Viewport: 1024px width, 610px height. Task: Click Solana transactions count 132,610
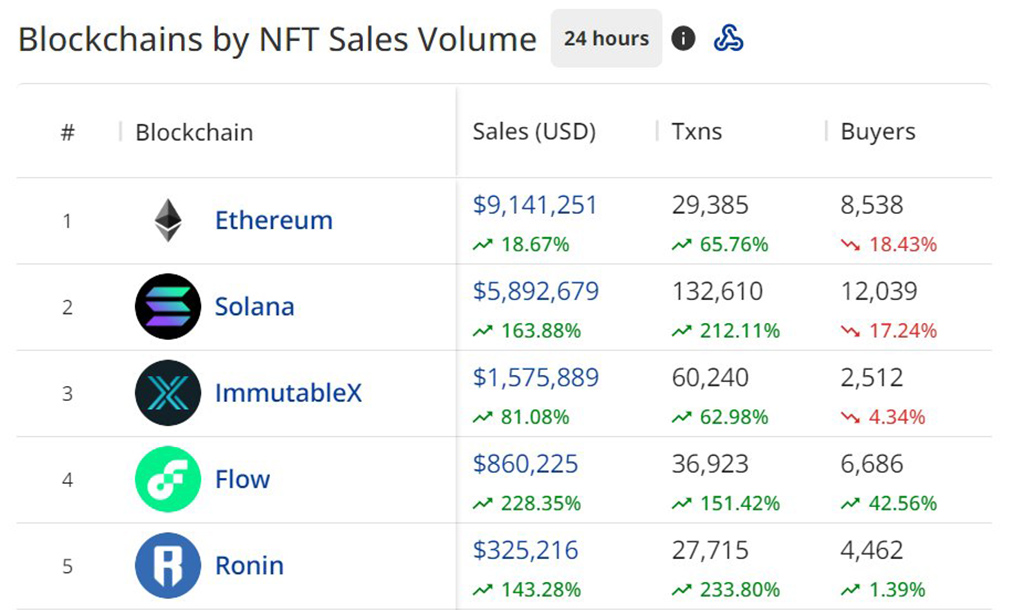717,291
